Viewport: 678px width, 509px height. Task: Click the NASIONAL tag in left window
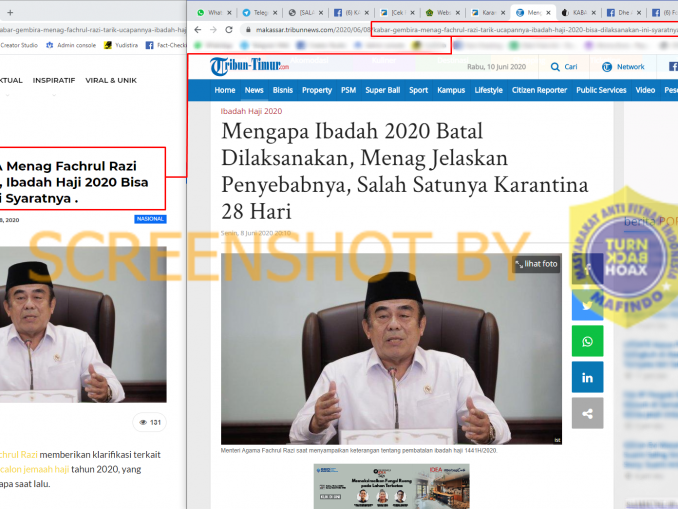coord(150,219)
